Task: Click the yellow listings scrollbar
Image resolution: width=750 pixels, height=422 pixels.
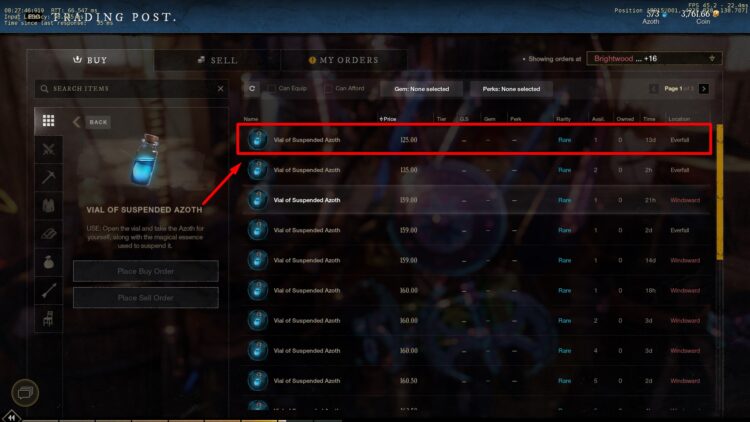Action: point(719,192)
